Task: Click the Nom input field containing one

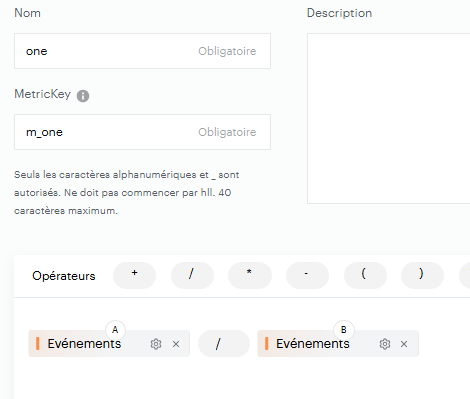Action: tap(142, 51)
